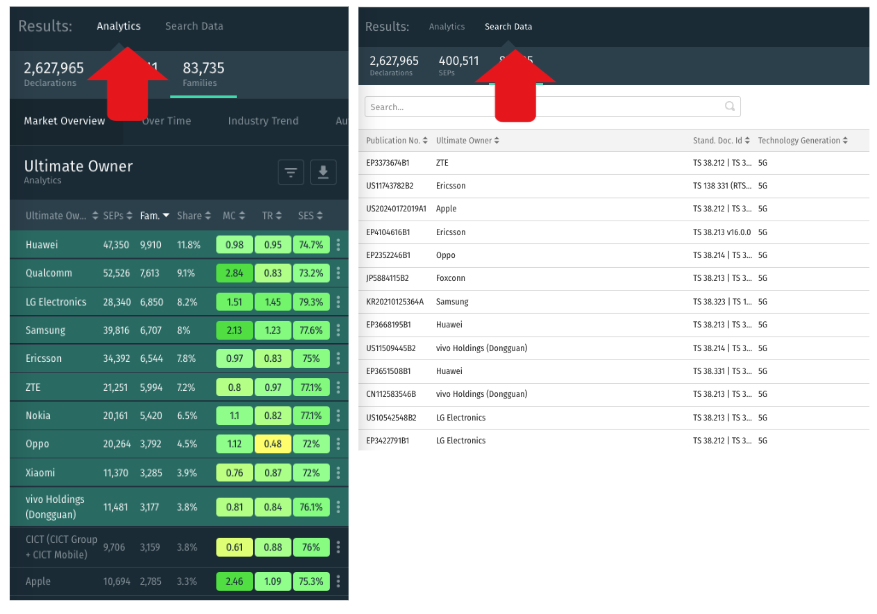Switch to Analytics tab in left panel
The image size is (877, 614).
click(x=119, y=26)
